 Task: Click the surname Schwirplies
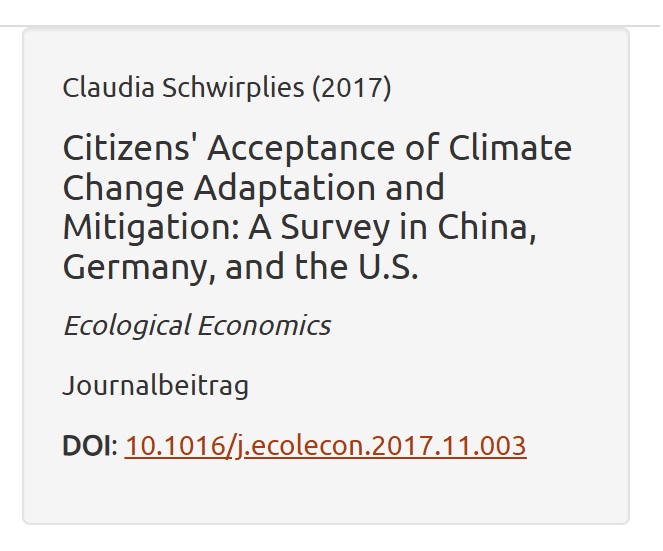(233, 88)
